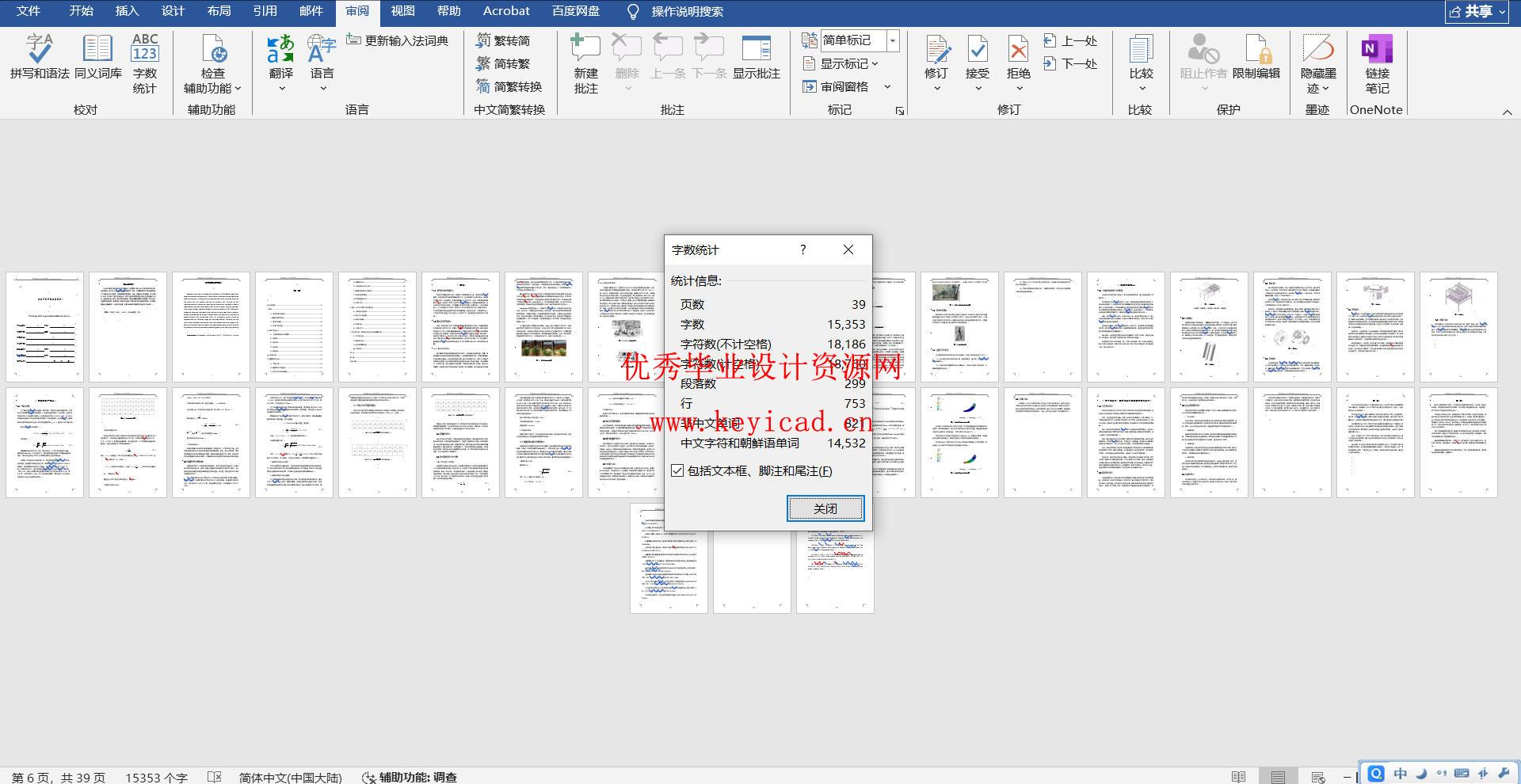1521x784 pixels.
Task: Click Show Comments (显示批注)
Action: tap(757, 57)
